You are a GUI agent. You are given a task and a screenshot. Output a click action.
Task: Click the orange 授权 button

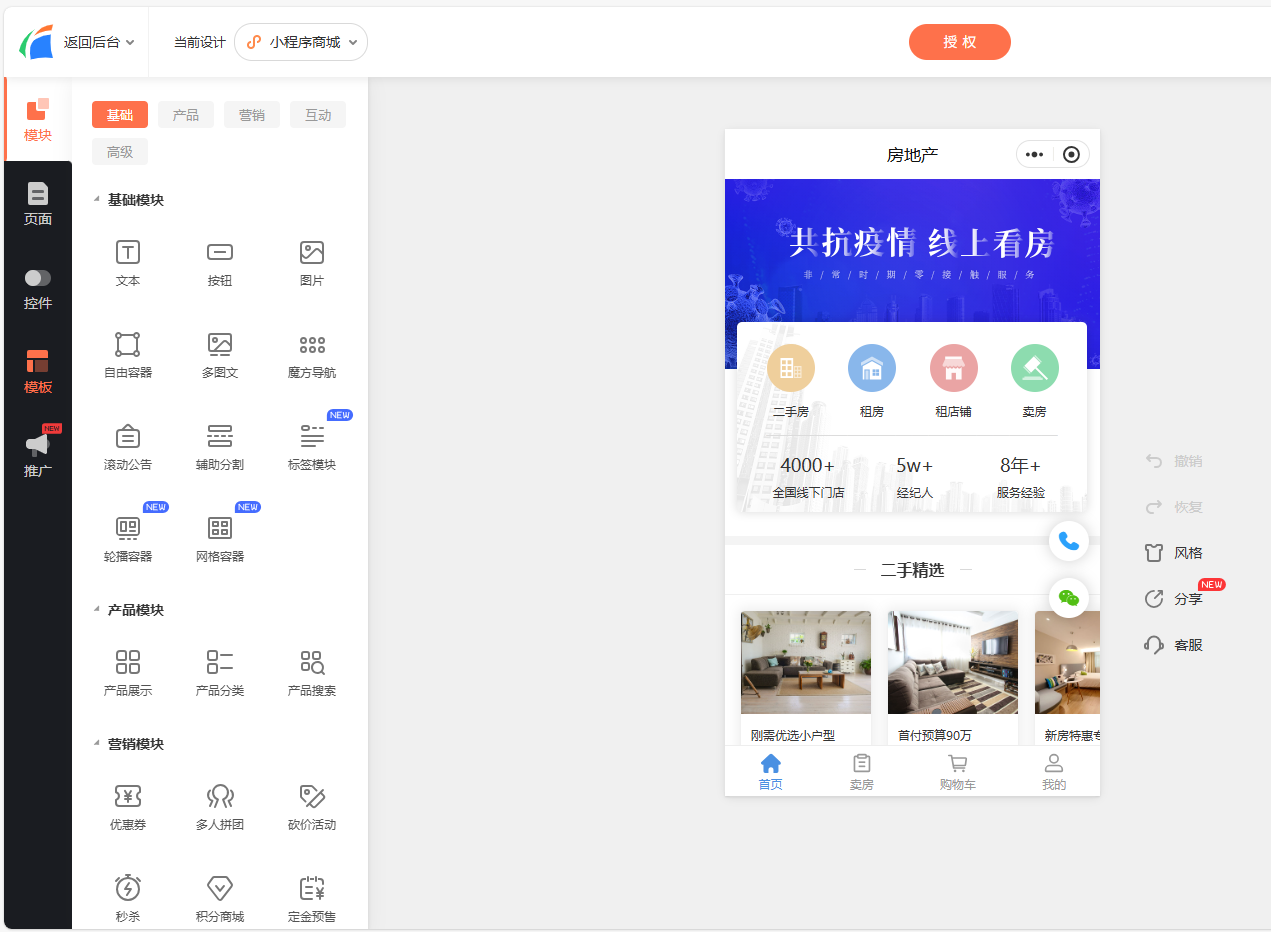(960, 42)
